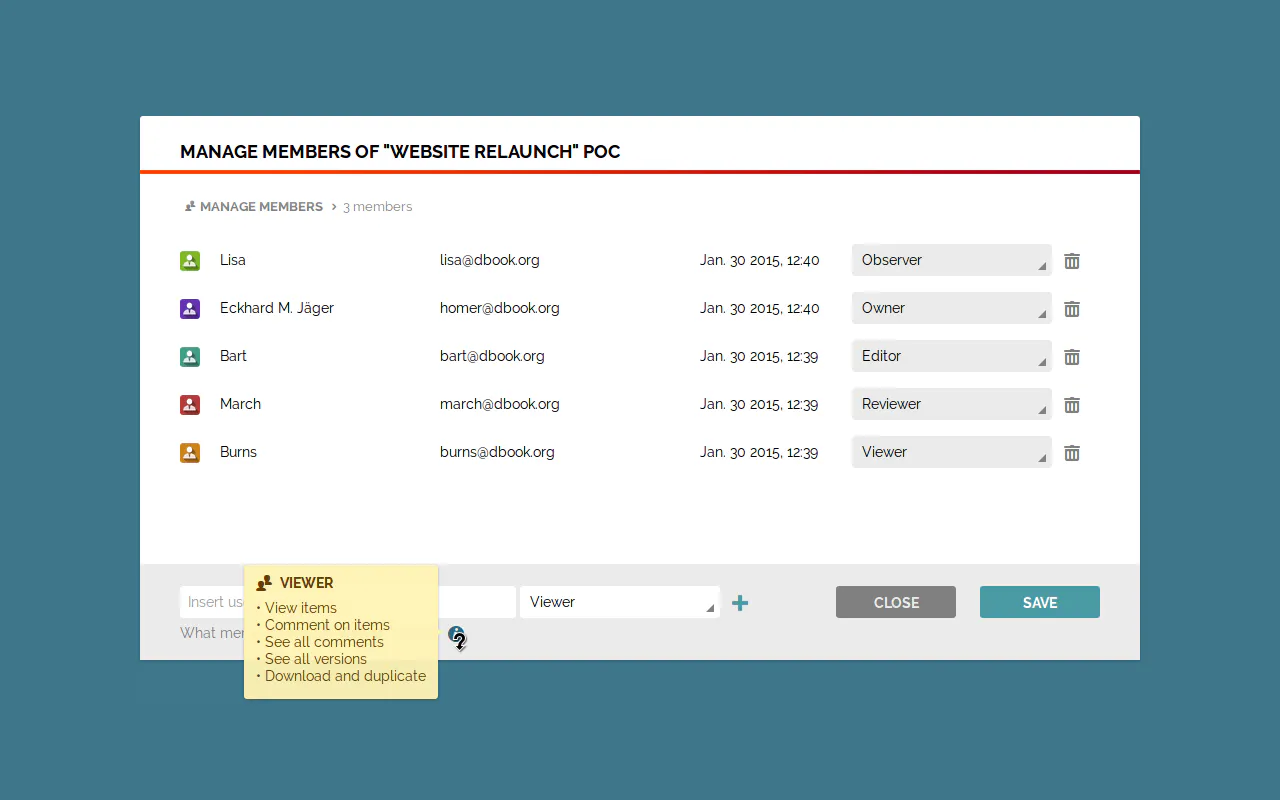Click the email march@dbook.org
The width and height of the screenshot is (1280, 800).
click(x=500, y=404)
